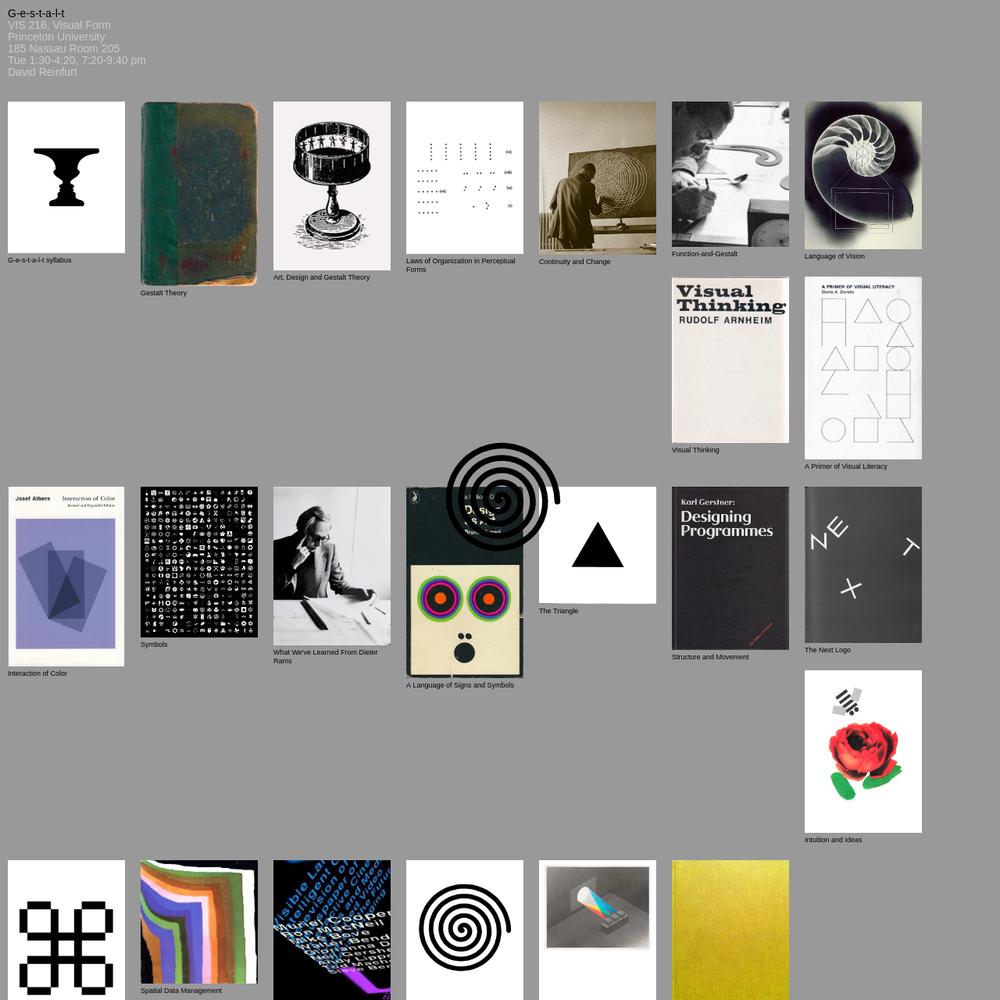The image size is (1000, 1000).
Task: Follow 'What We've Learned From Dieter Rams' link
Action: coord(325,656)
